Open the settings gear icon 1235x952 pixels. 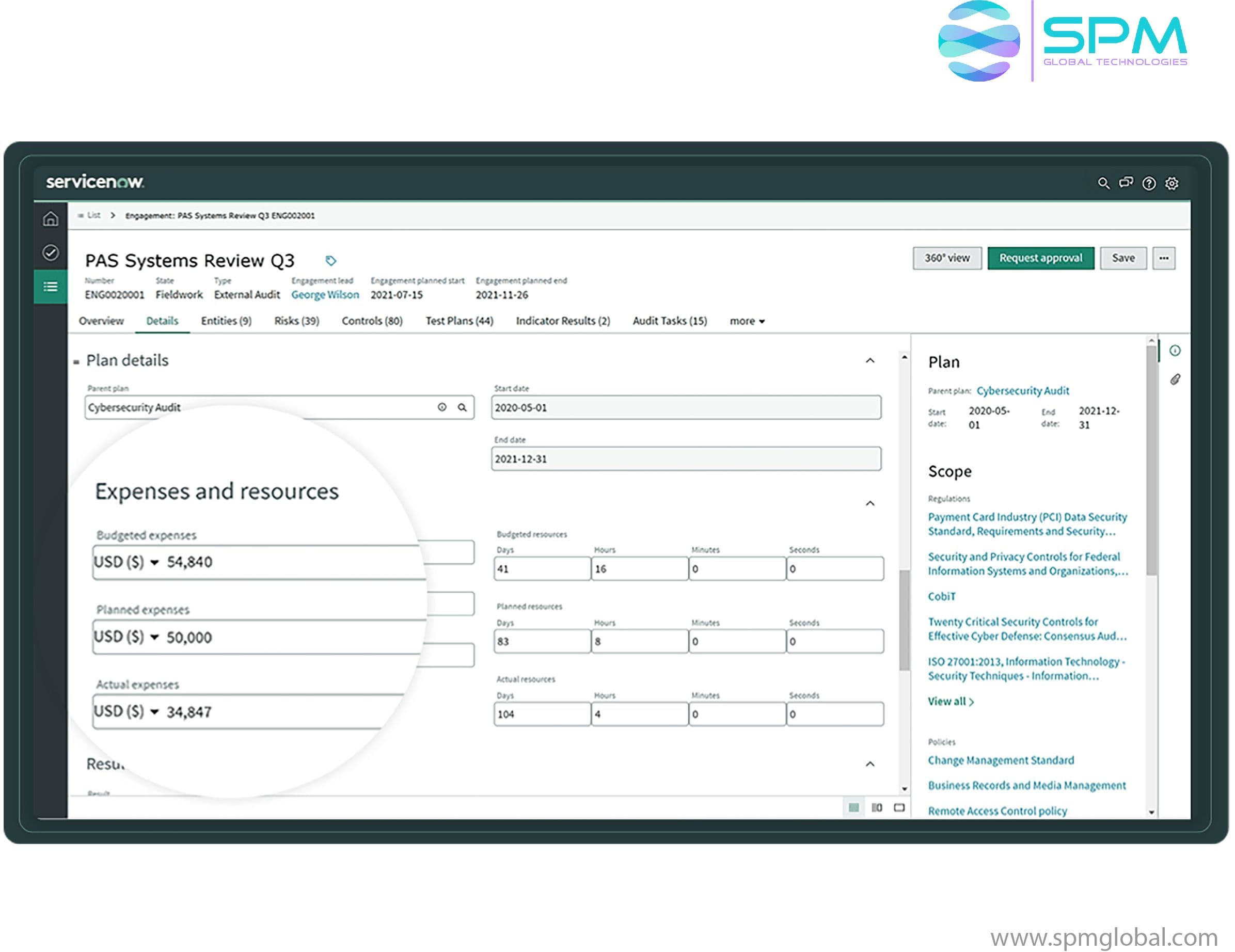pos(1171,183)
